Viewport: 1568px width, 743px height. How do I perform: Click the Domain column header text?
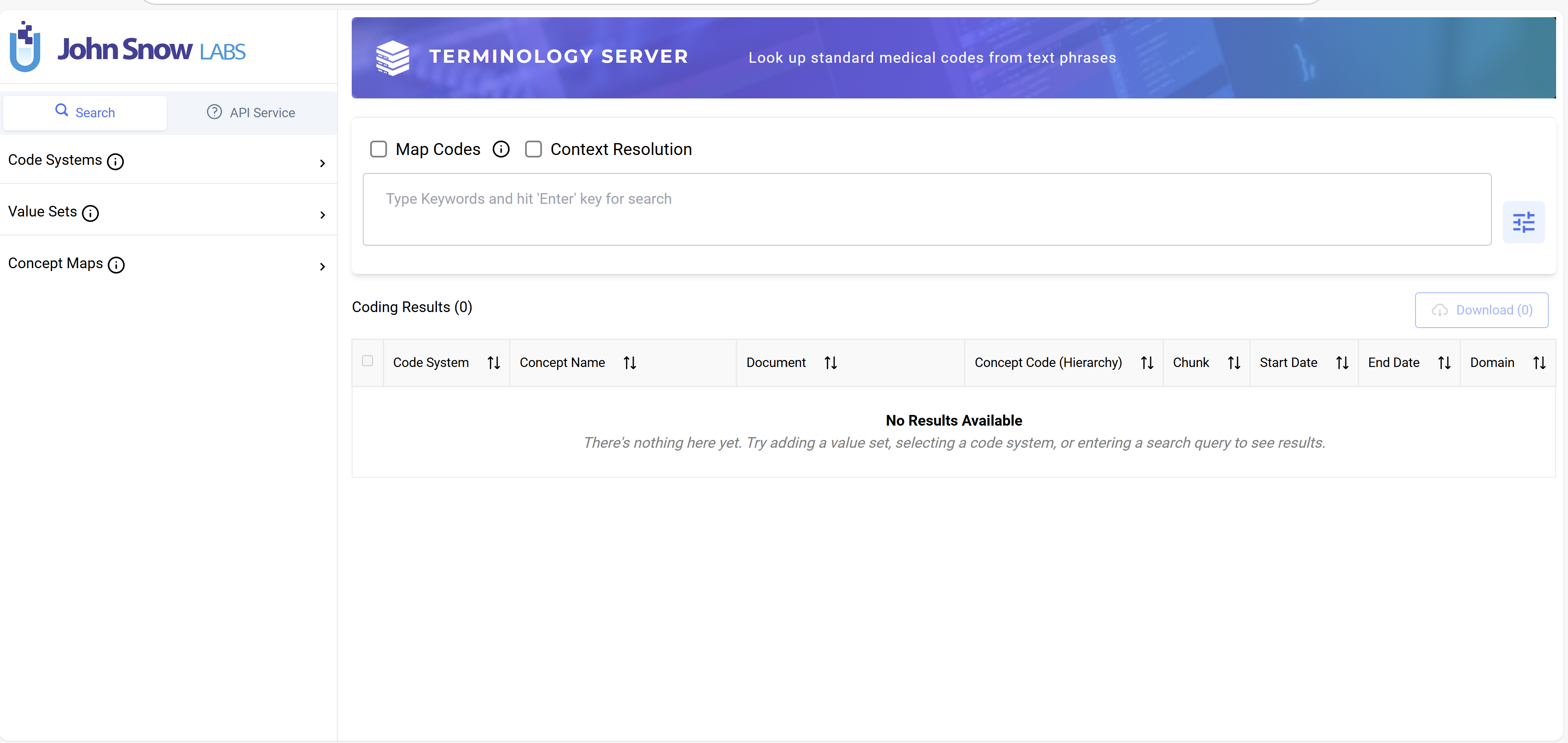pos(1493,363)
